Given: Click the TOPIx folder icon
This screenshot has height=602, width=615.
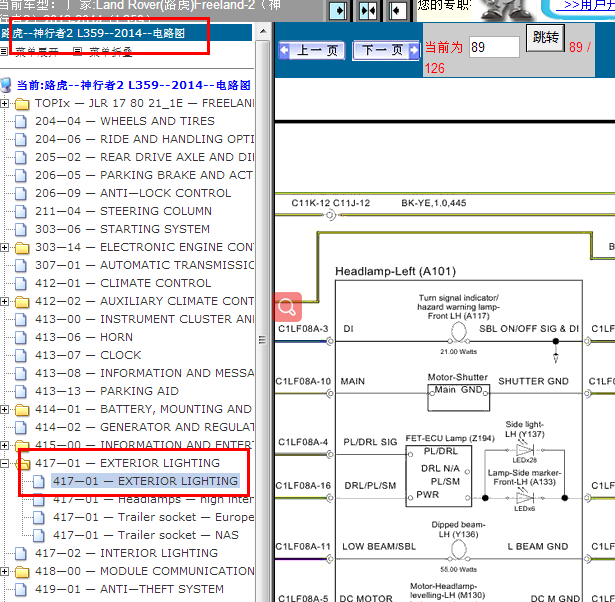Looking at the screenshot, I should [x=22, y=104].
